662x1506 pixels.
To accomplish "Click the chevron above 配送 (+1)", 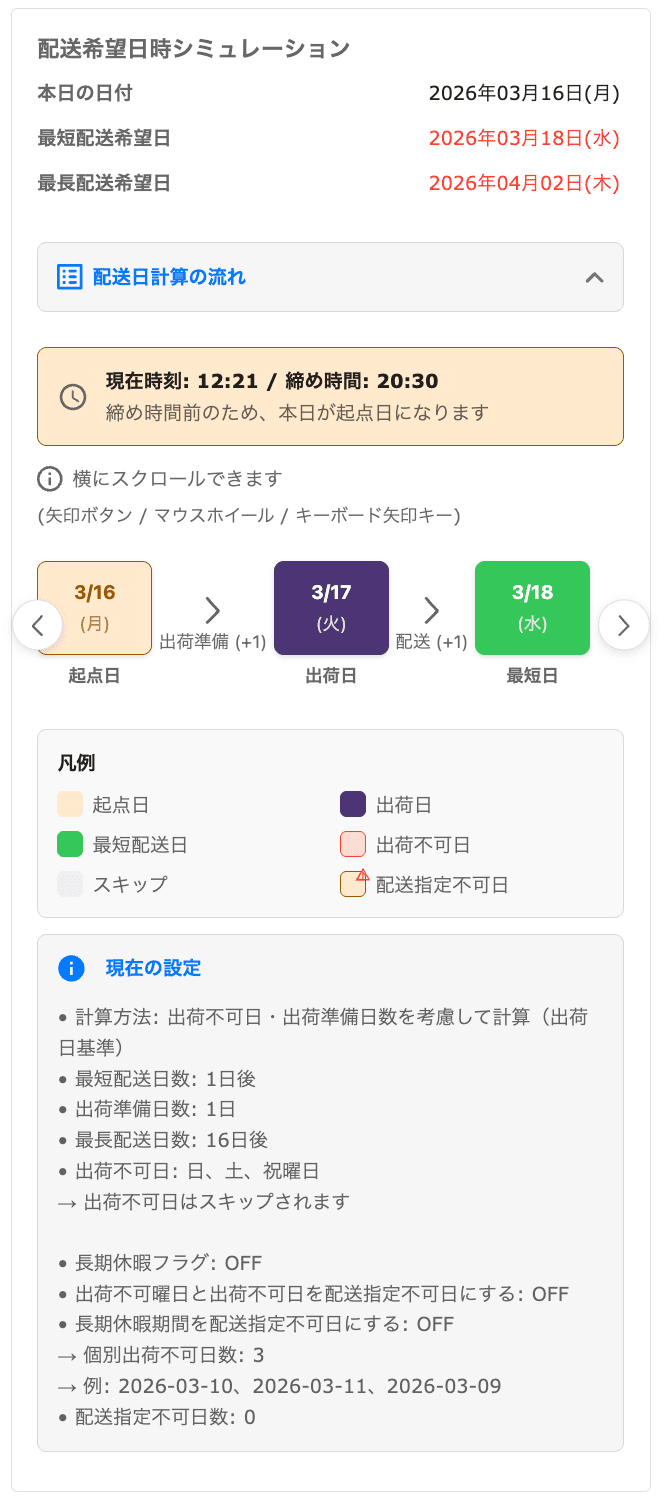I will click(x=431, y=610).
